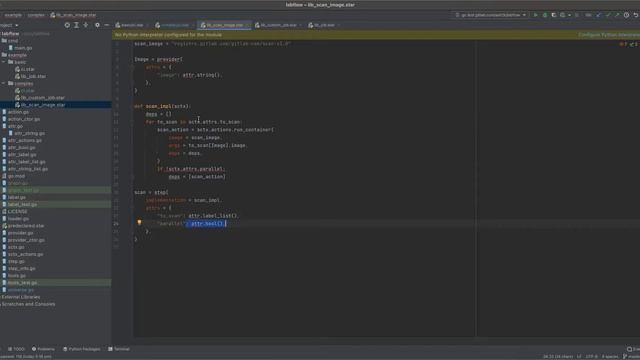Select main.go in project tree
The width and height of the screenshot is (640, 360).
(23, 48)
